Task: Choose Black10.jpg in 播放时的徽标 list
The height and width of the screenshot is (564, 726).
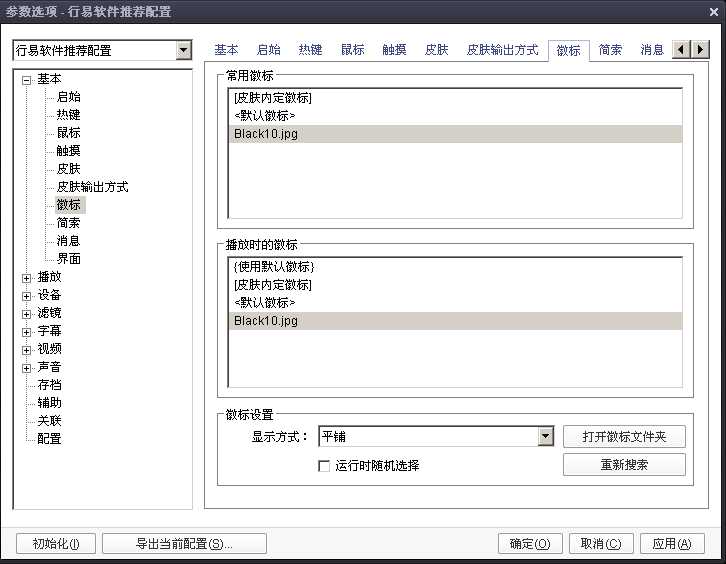Action: pos(456,321)
